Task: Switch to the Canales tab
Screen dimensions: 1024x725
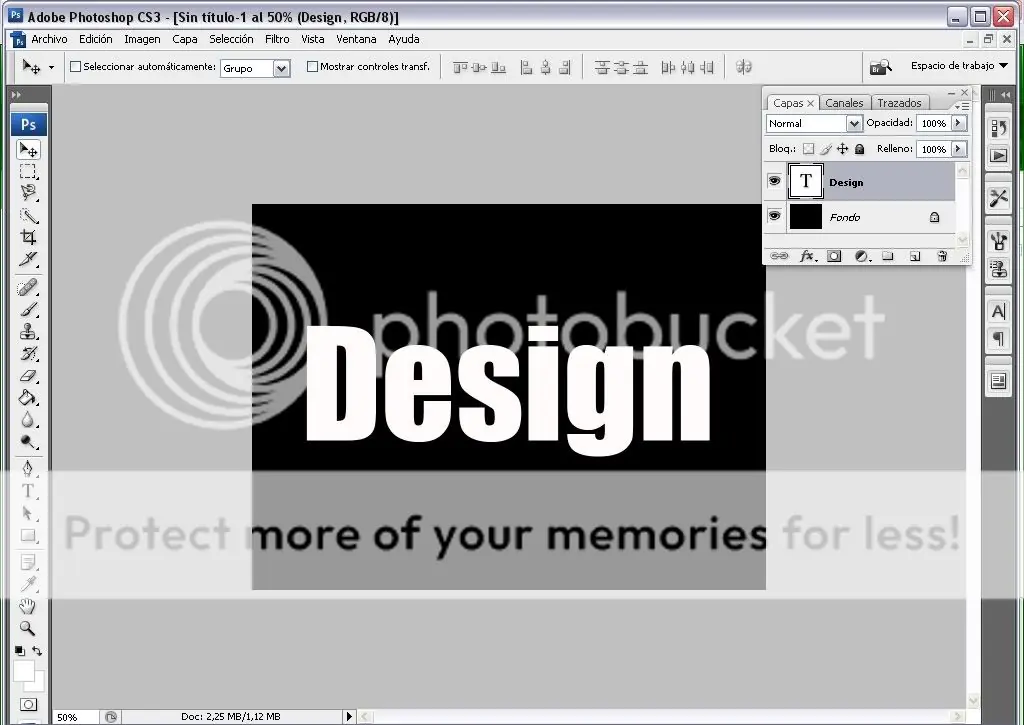Action: coord(844,103)
